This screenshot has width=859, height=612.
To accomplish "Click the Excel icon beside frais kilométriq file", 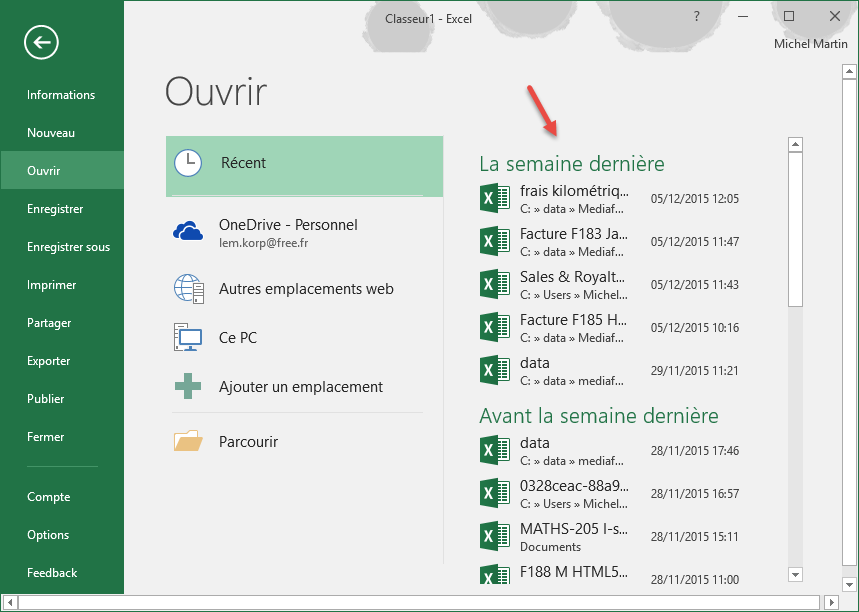I will coord(495,198).
